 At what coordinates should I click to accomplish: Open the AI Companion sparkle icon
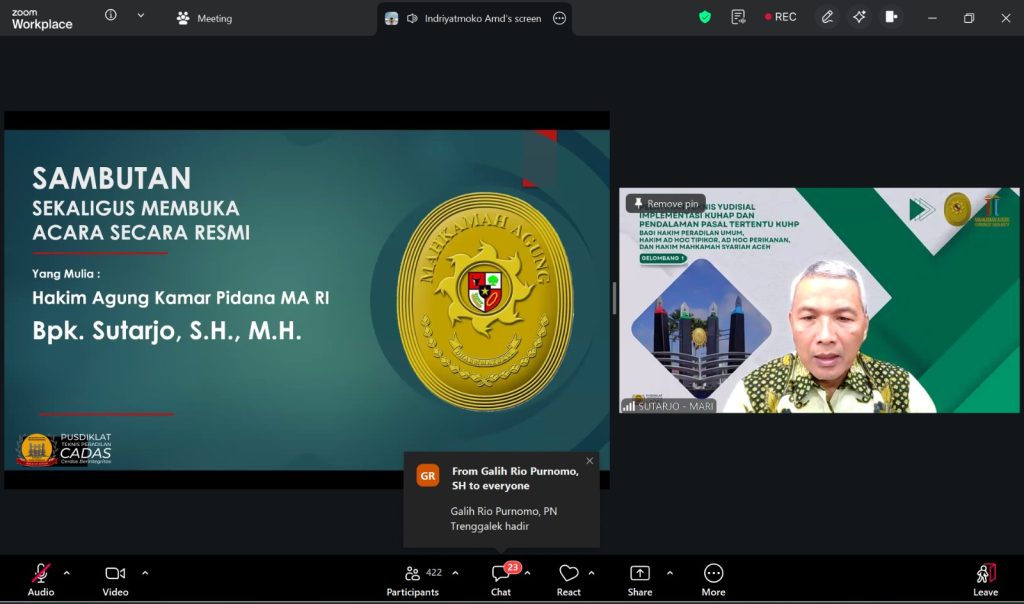[x=859, y=17]
